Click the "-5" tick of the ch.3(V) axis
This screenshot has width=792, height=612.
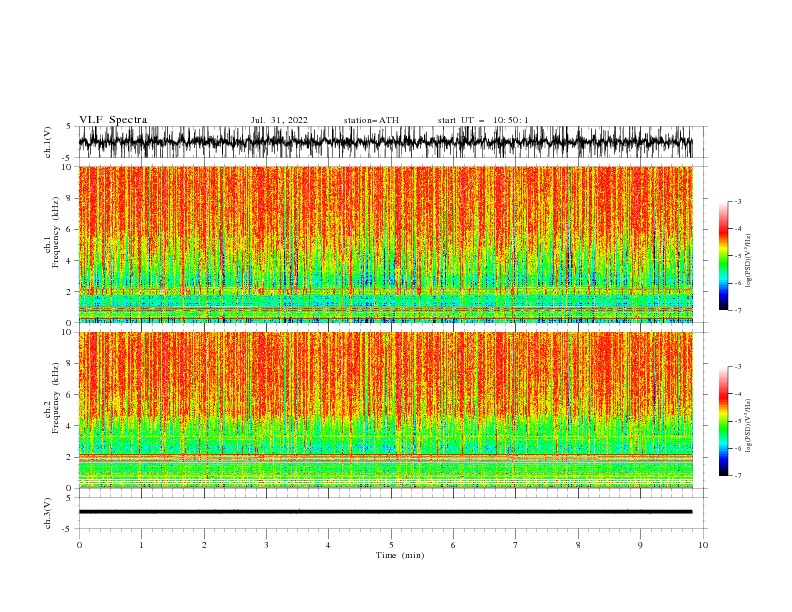(68, 529)
